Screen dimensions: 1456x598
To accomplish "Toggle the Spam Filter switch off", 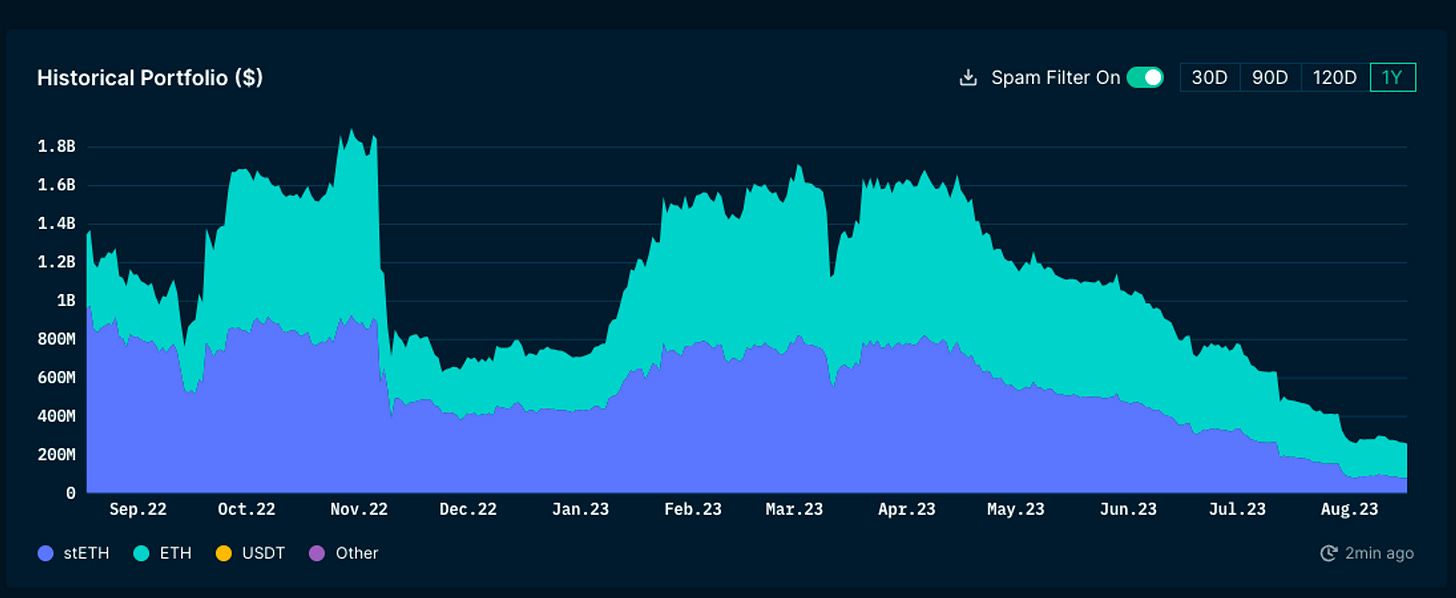I will [x=1145, y=78].
